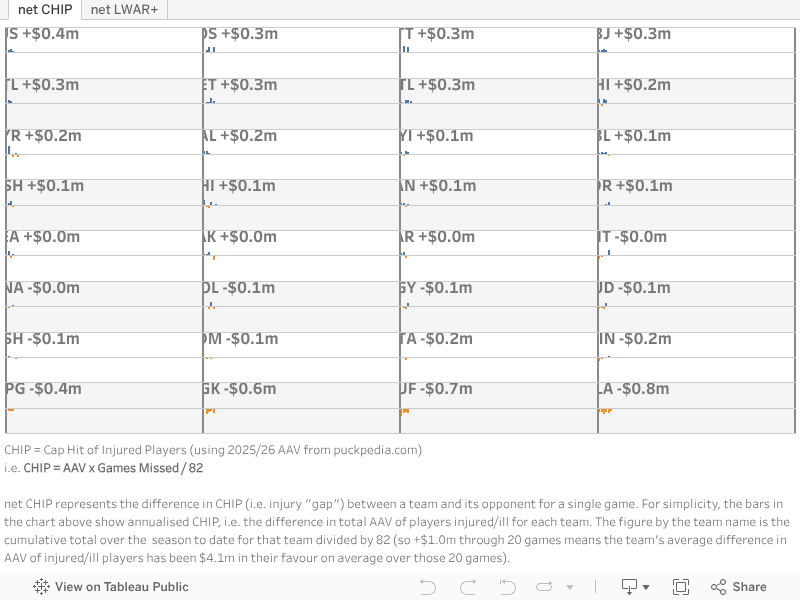The width and height of the screenshot is (800, 600).
Task: Click the Undo arrow icon
Action: coord(428,587)
